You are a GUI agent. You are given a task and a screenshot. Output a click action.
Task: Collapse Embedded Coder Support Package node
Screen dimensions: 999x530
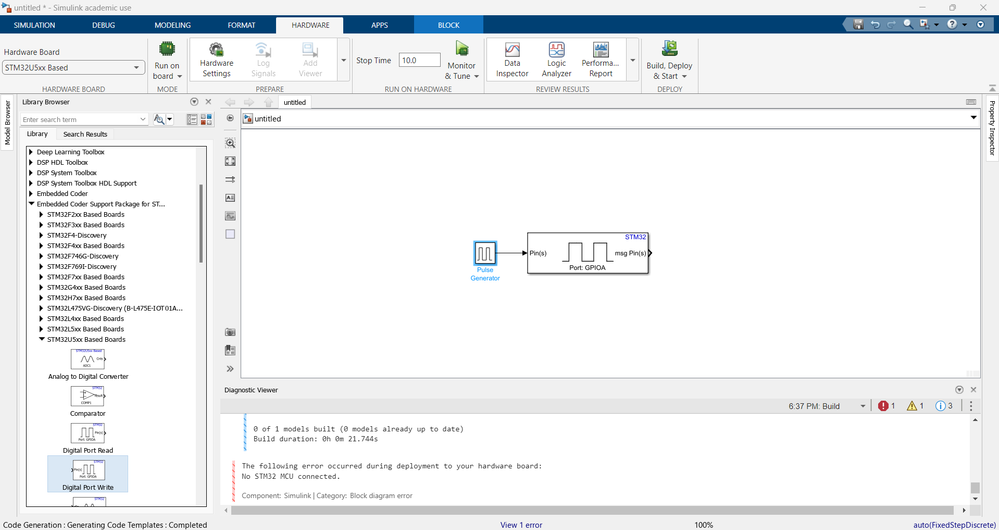pos(31,204)
